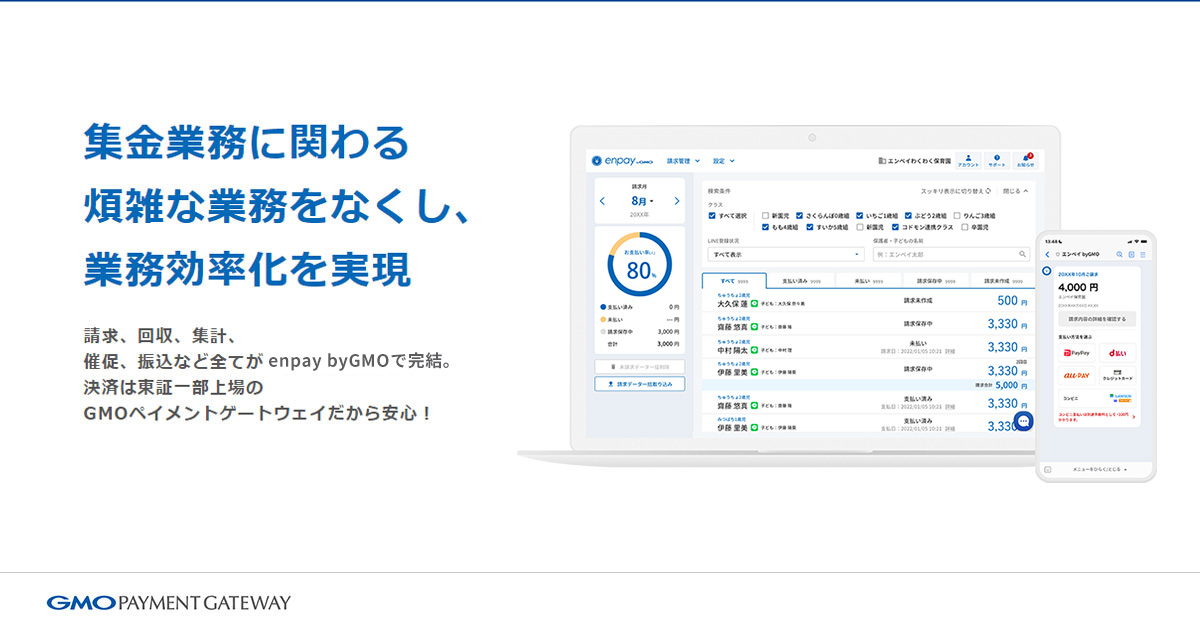
Task: Tap 請求内容の詳細を確認する on the phone
Action: coord(1096,319)
